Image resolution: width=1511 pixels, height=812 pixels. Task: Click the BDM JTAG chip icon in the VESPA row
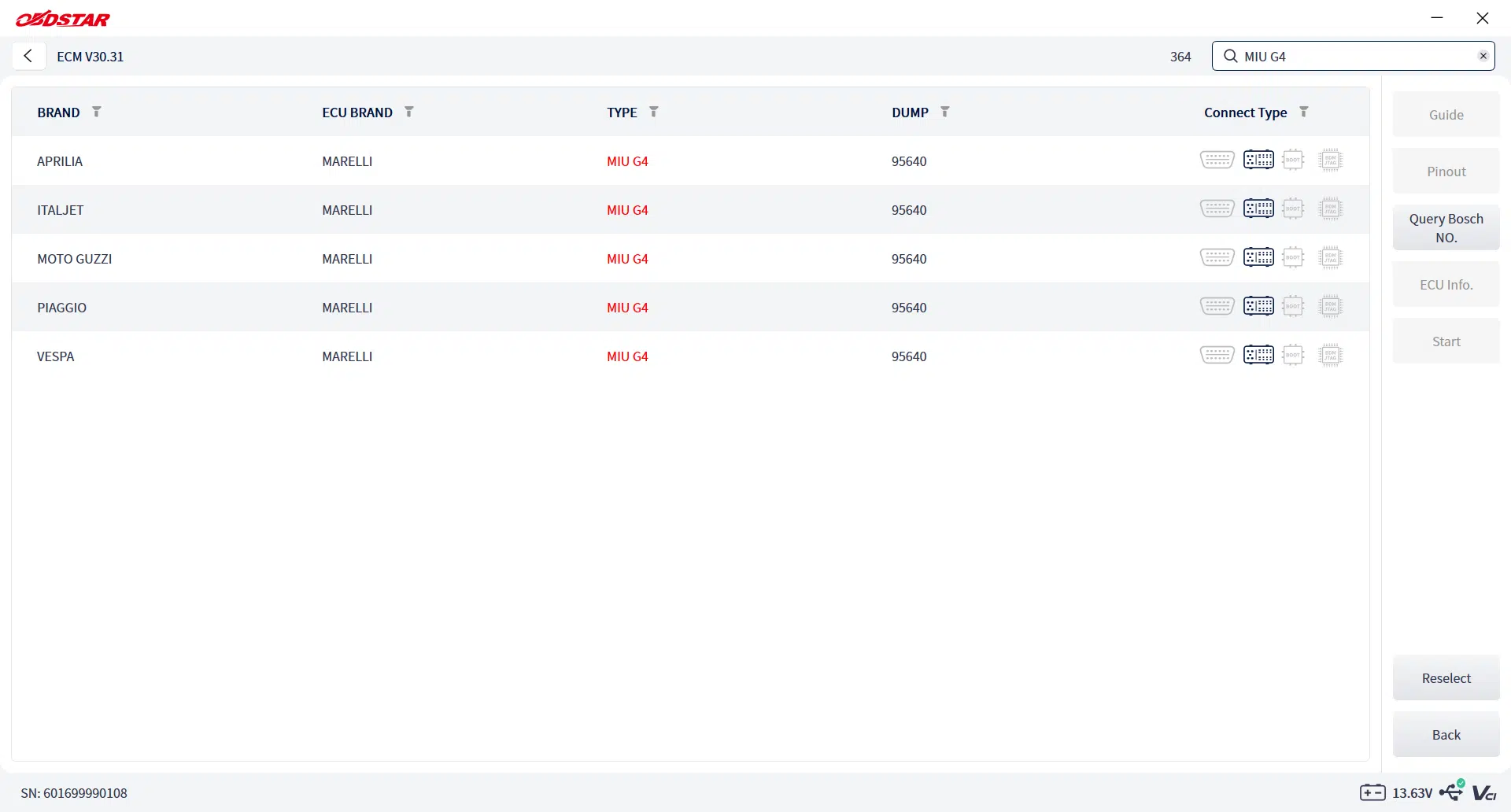coord(1330,355)
